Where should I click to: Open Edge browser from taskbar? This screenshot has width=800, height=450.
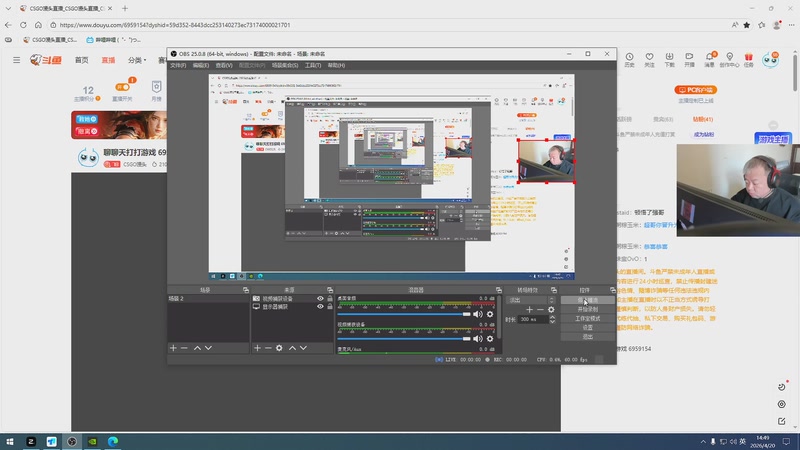[x=113, y=441]
